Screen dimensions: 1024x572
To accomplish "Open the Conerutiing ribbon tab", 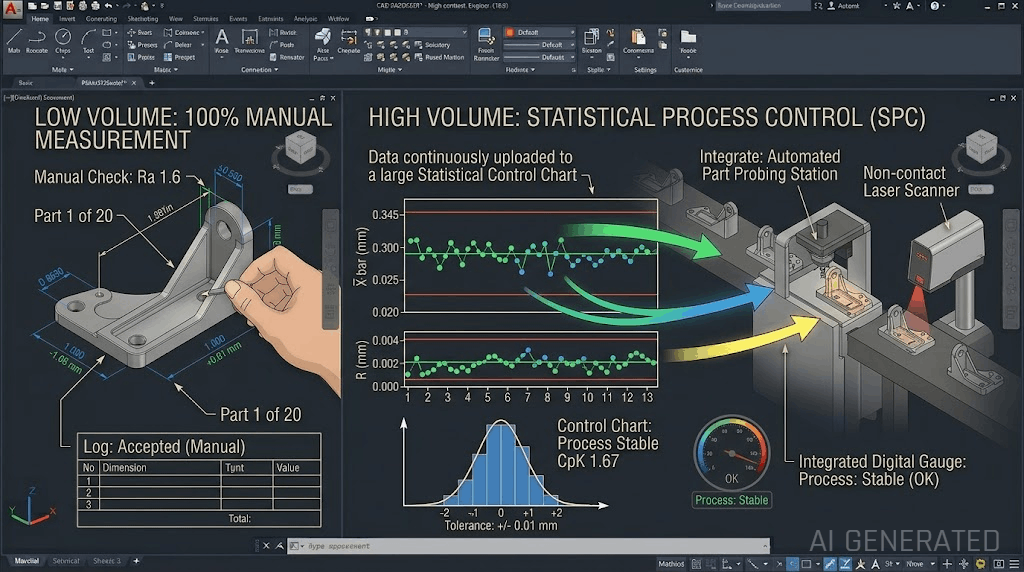I will pos(101,19).
